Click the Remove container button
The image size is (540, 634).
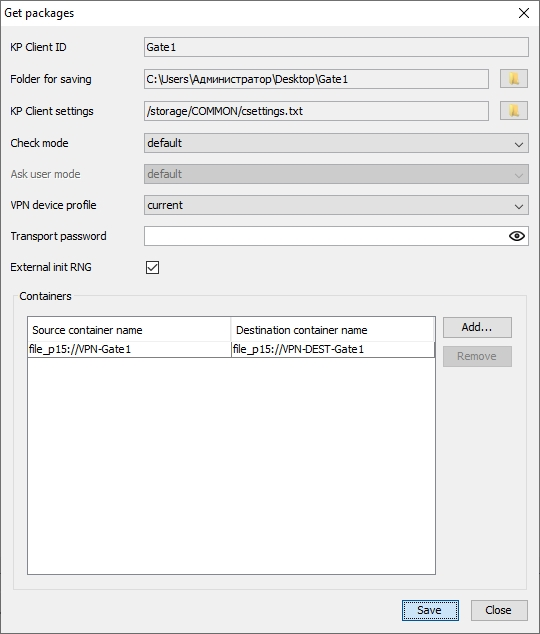tap(477, 356)
